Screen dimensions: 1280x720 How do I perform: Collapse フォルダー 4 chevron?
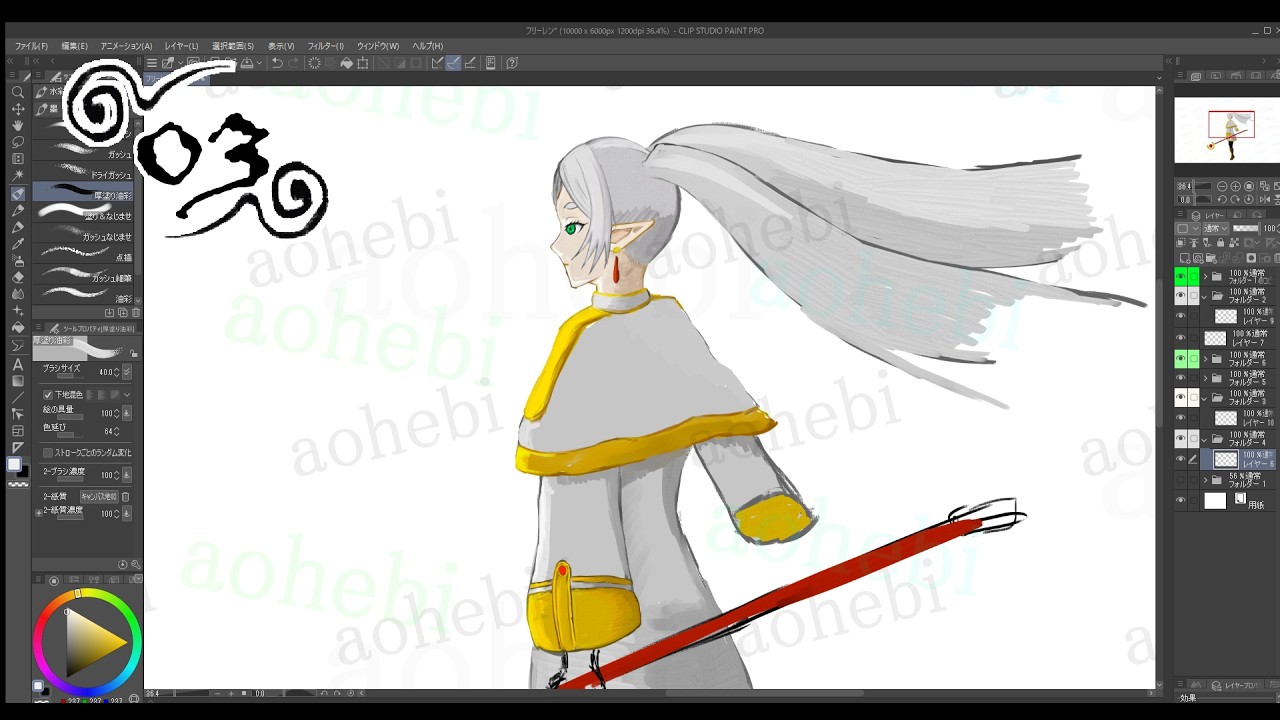click(x=1205, y=439)
